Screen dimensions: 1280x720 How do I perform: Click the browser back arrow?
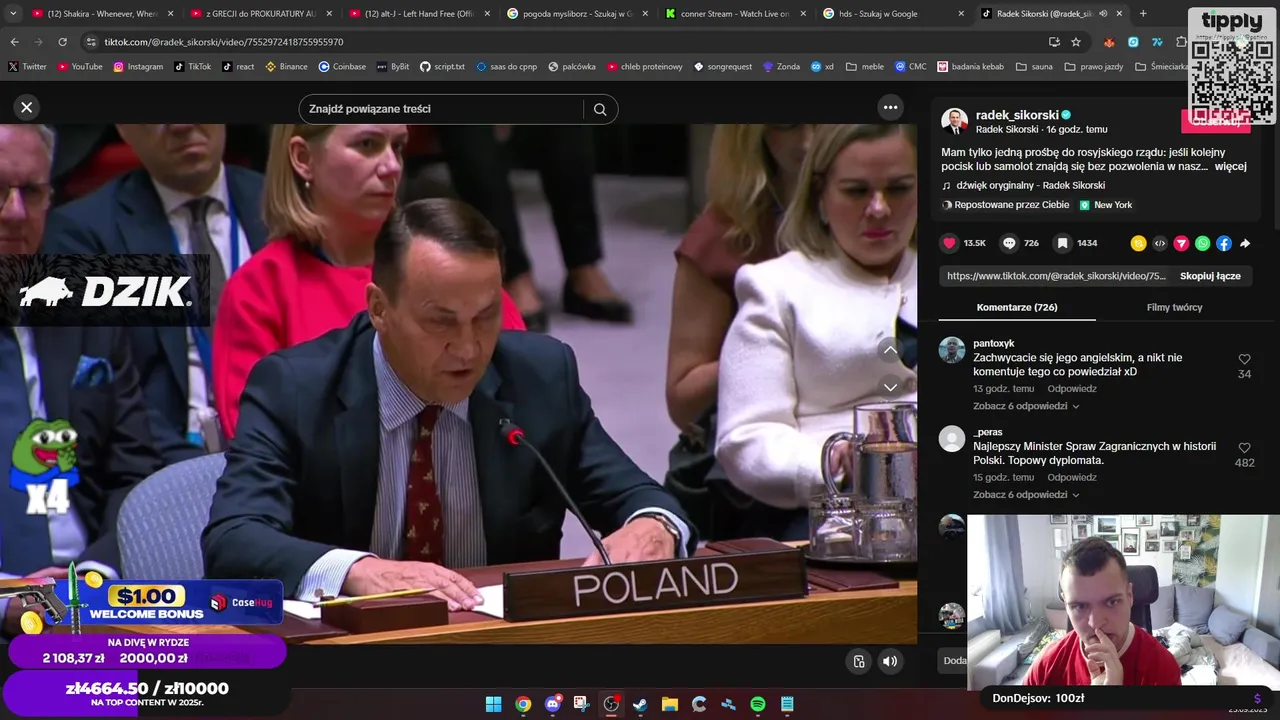tap(14, 42)
